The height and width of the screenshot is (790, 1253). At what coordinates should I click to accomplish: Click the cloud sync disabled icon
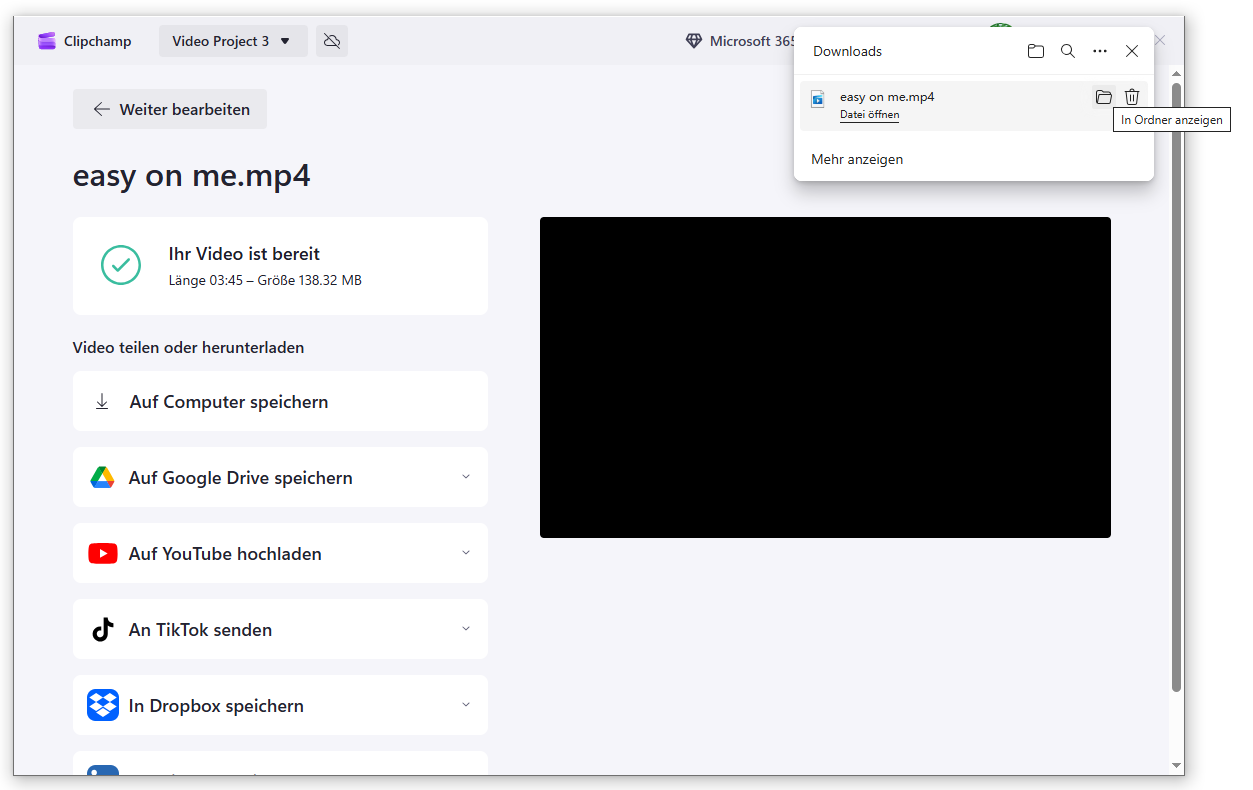[332, 41]
